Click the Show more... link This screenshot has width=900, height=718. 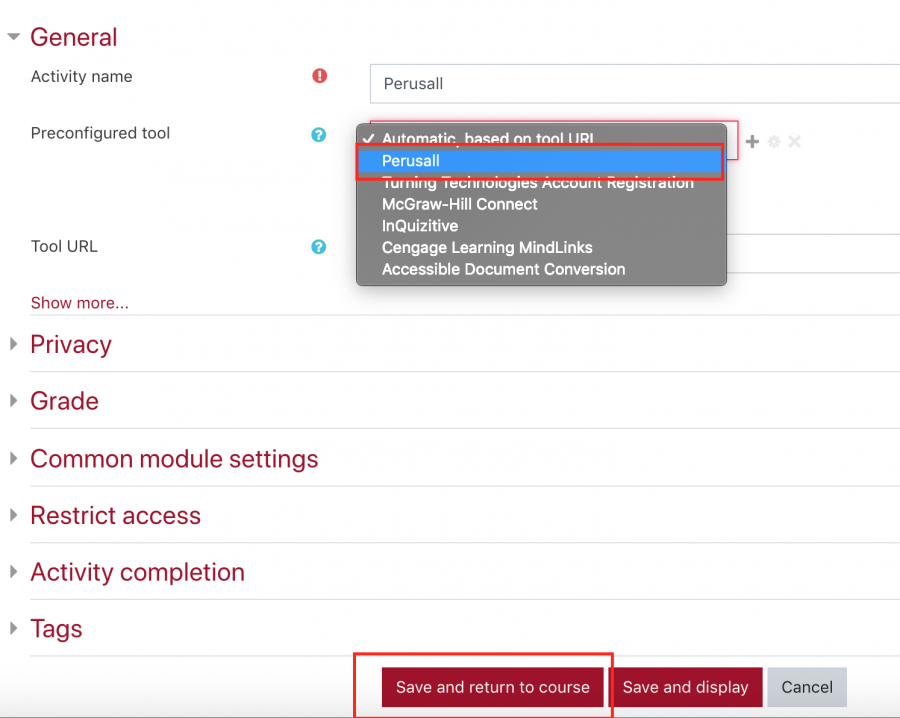click(80, 303)
